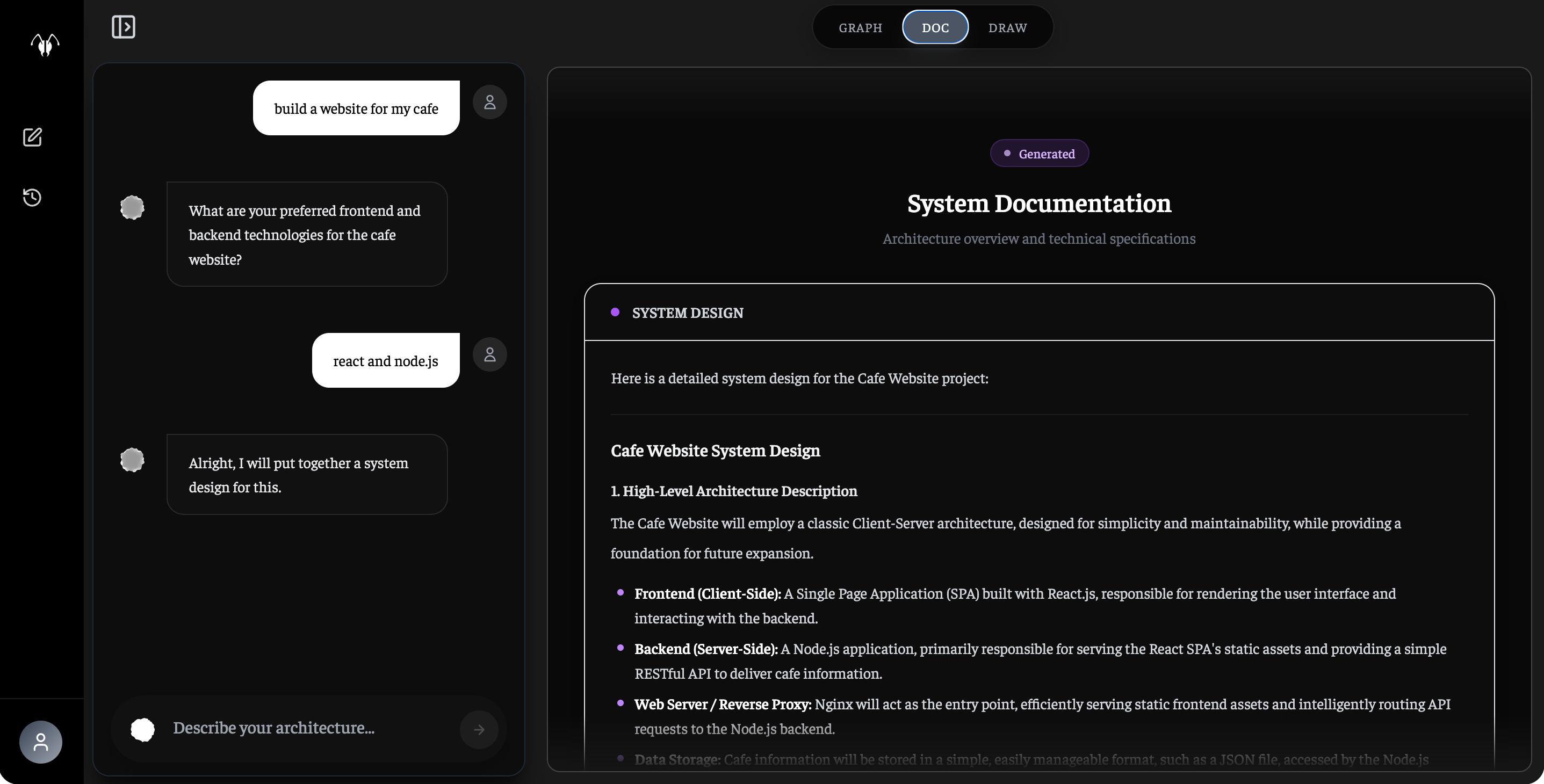The image size is (1544, 784).
Task: Click the 'react and node.js' message bubble
Action: tap(385, 360)
